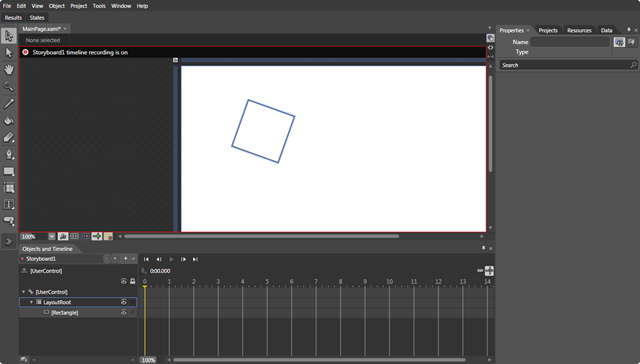
Task: Select the Rectangle shape tool
Action: [9, 171]
